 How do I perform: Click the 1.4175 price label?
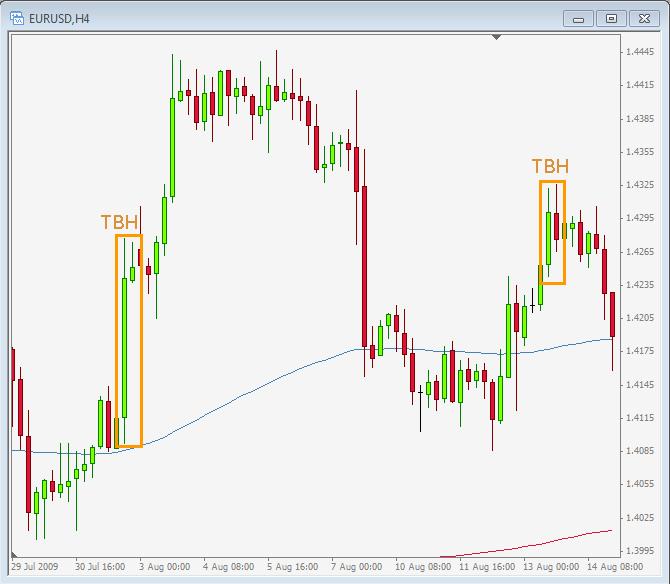pyautogui.click(x=640, y=351)
